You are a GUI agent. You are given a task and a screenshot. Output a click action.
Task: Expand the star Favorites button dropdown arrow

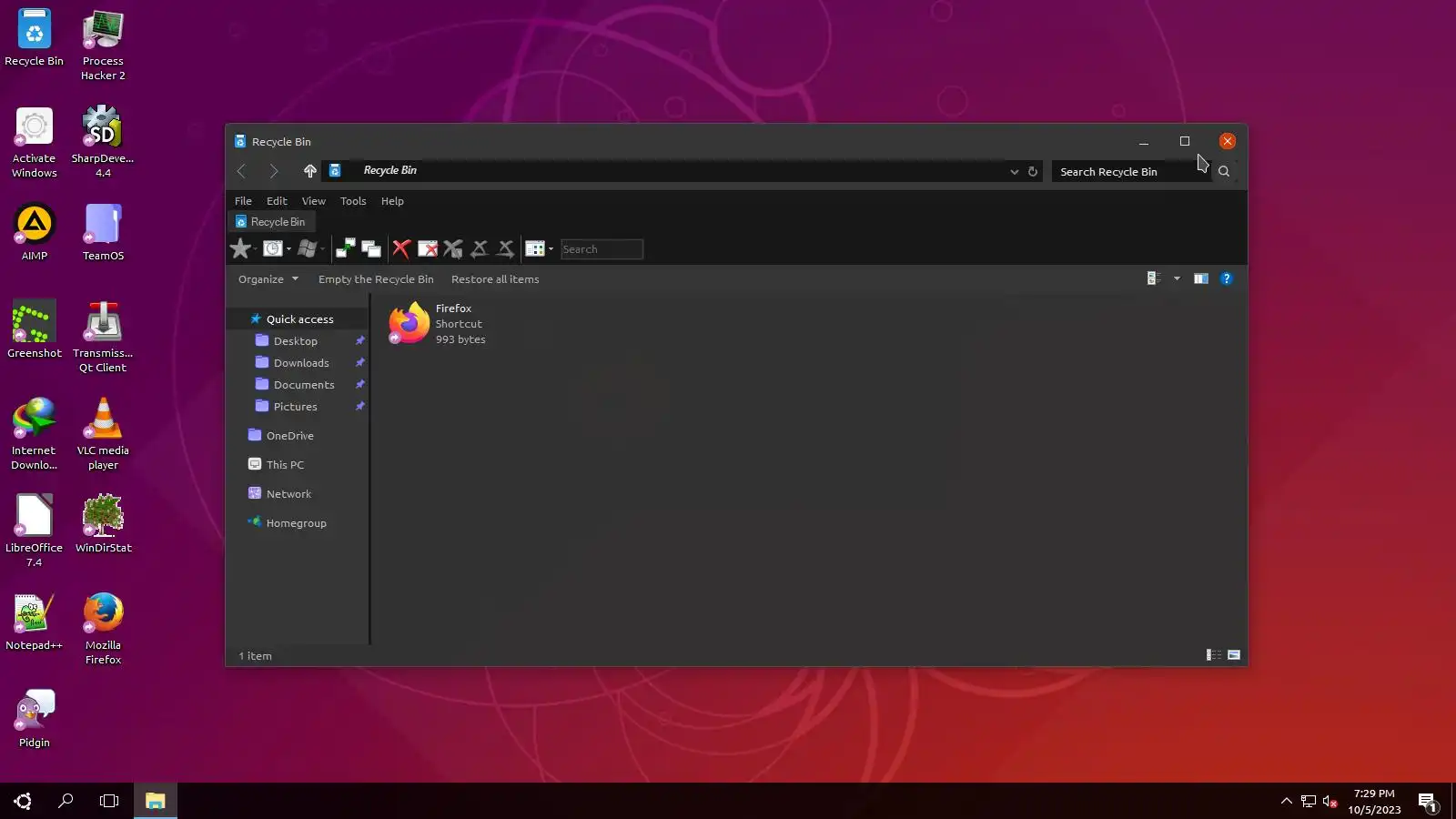(256, 249)
